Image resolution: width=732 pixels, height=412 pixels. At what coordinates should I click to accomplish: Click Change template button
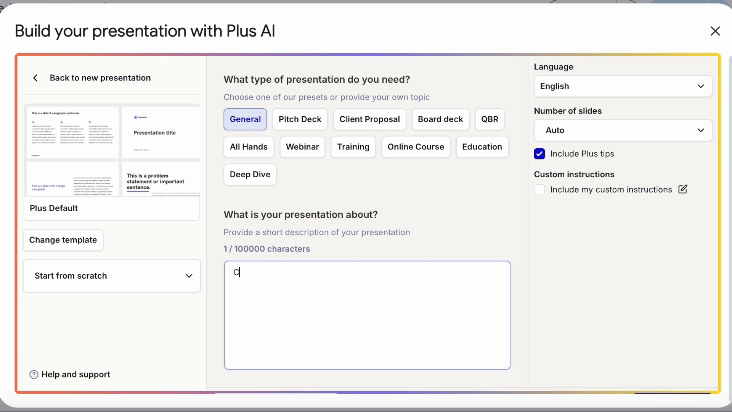[x=63, y=240]
